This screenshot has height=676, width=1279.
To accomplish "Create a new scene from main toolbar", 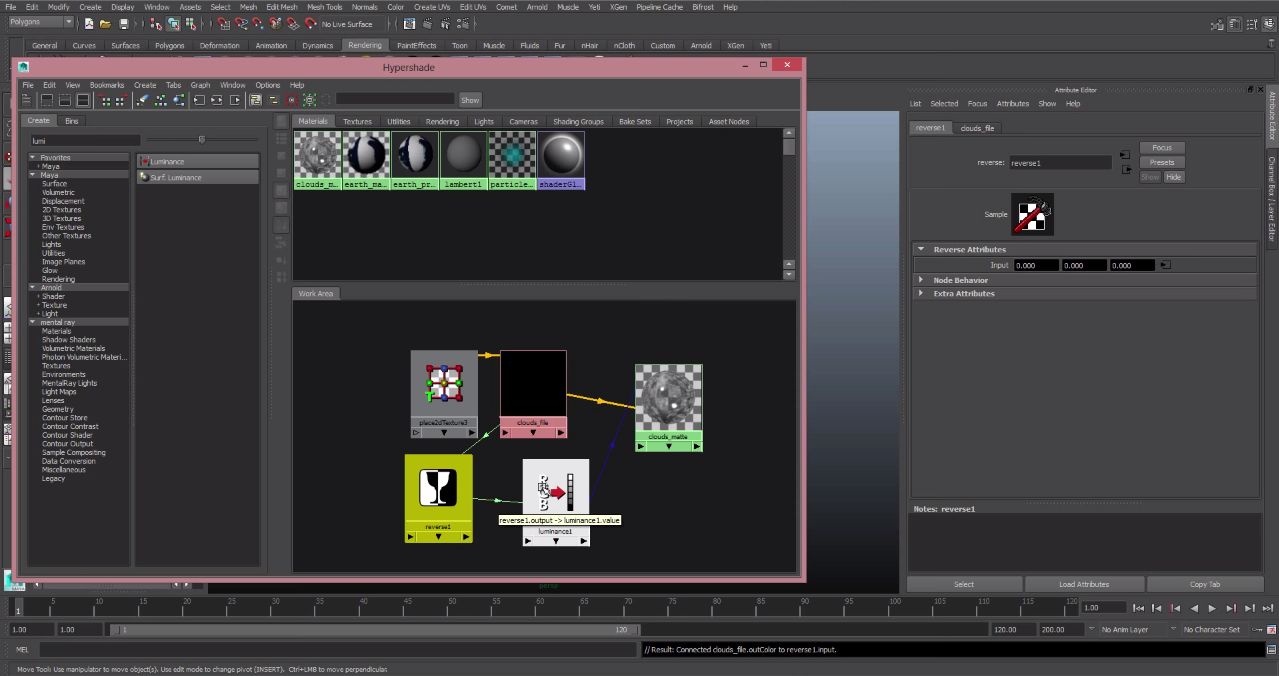I will coord(89,23).
